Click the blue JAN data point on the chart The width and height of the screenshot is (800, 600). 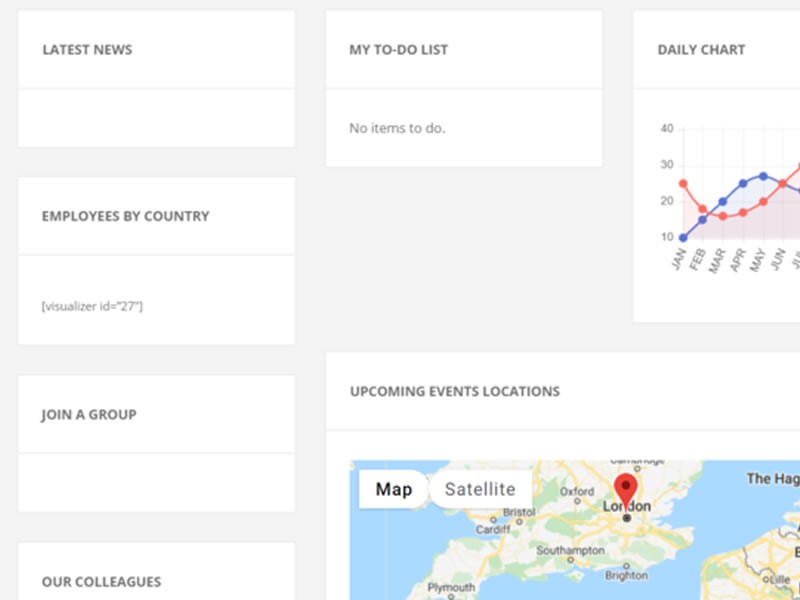[683, 237]
